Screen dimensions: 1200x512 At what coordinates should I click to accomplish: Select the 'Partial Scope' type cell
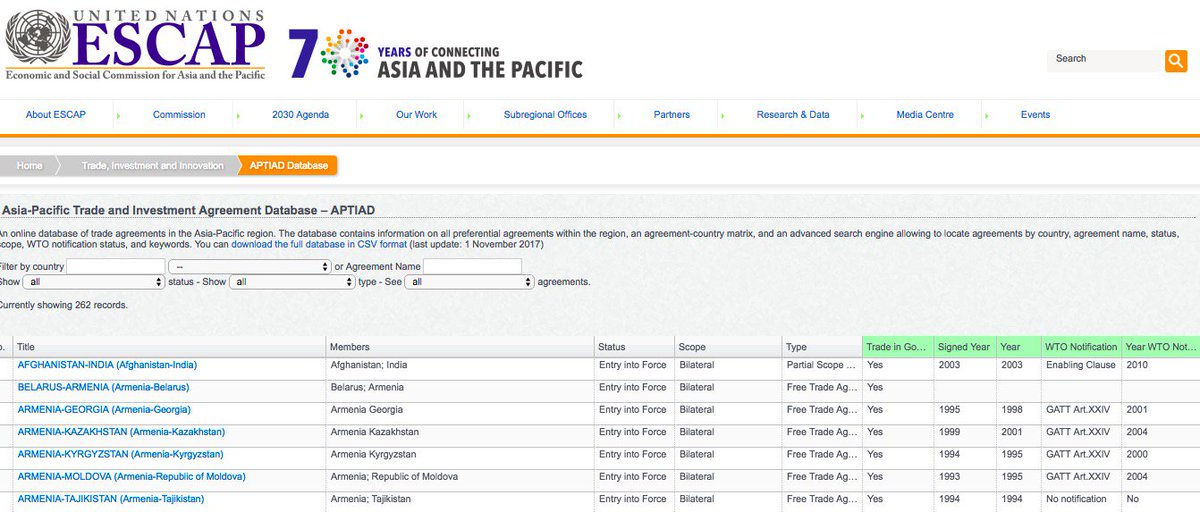[822, 365]
